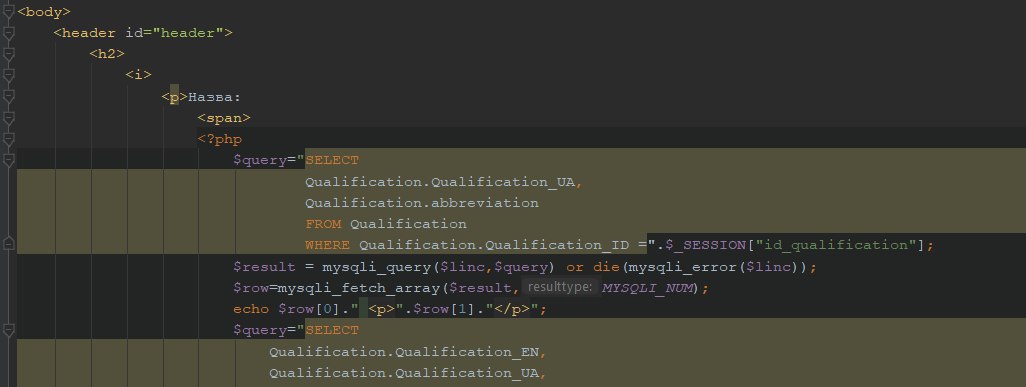Click the <h2> tag text

click(x=107, y=54)
